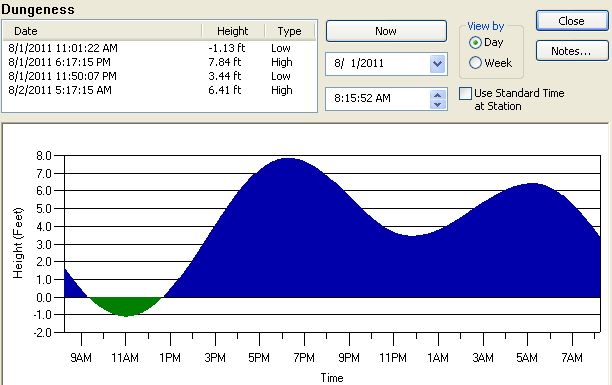Select the 8/1/2011 11:01:22 AM row
The width and height of the screenshot is (612, 385).
click(159, 48)
